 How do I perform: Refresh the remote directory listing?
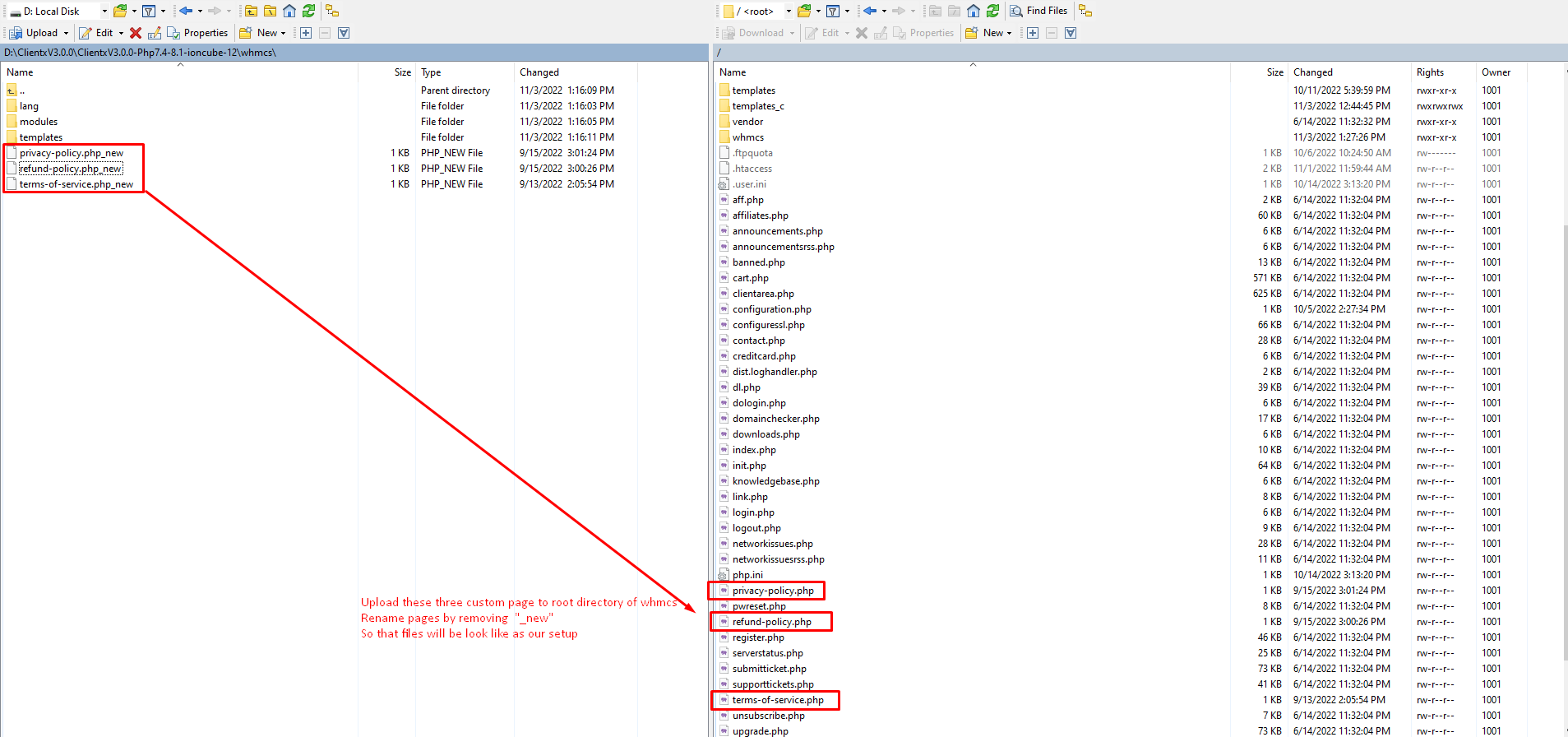pos(993,11)
